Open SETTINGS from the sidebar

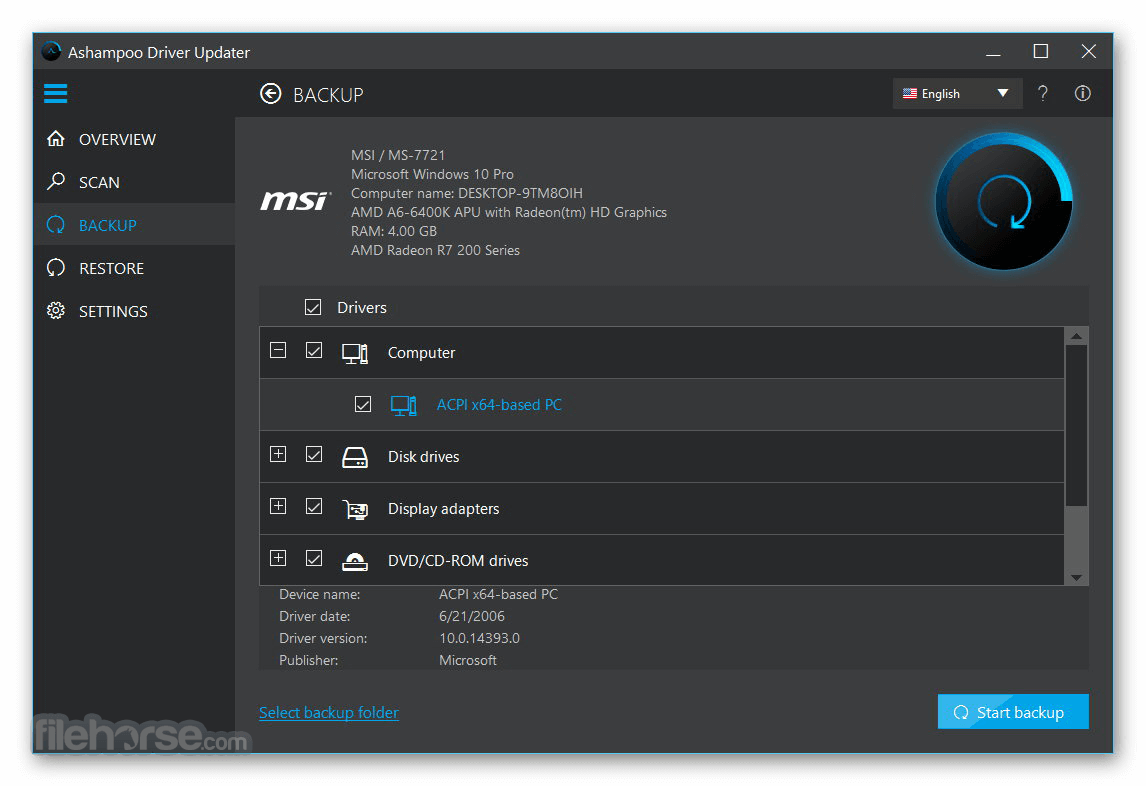113,311
